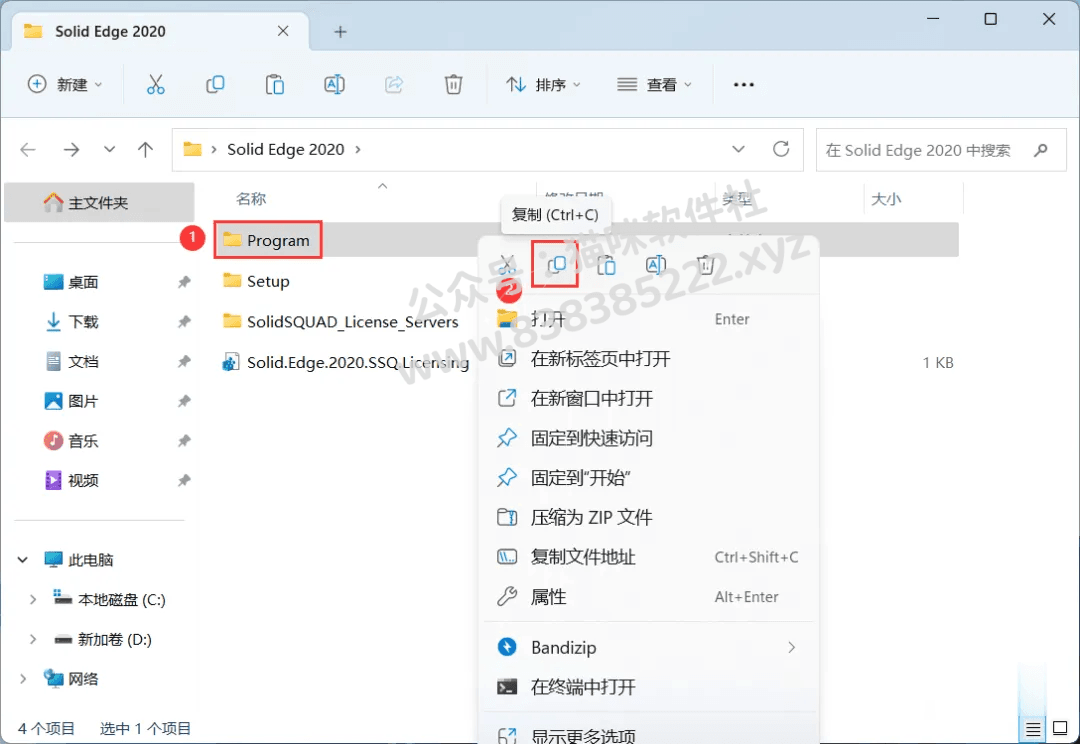Click the context menu Rename icon
This screenshot has height=744, width=1080.
[x=656, y=265]
